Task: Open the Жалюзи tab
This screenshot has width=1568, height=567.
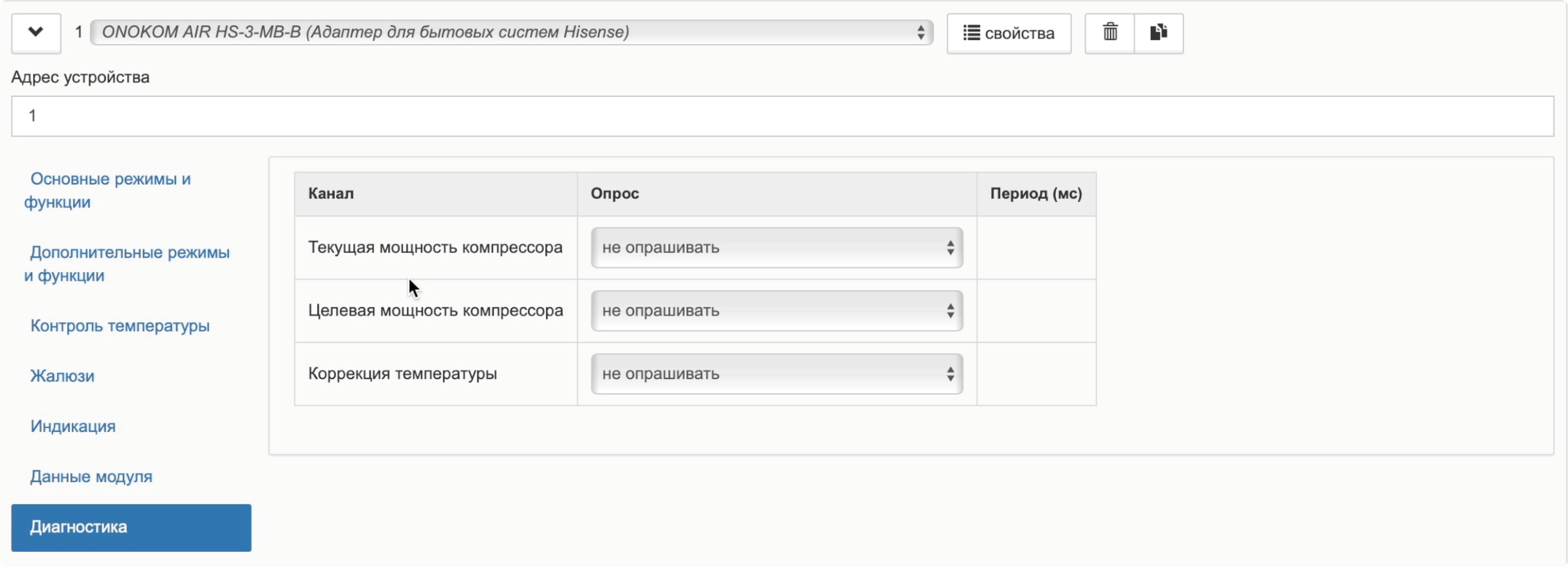Action: click(62, 376)
